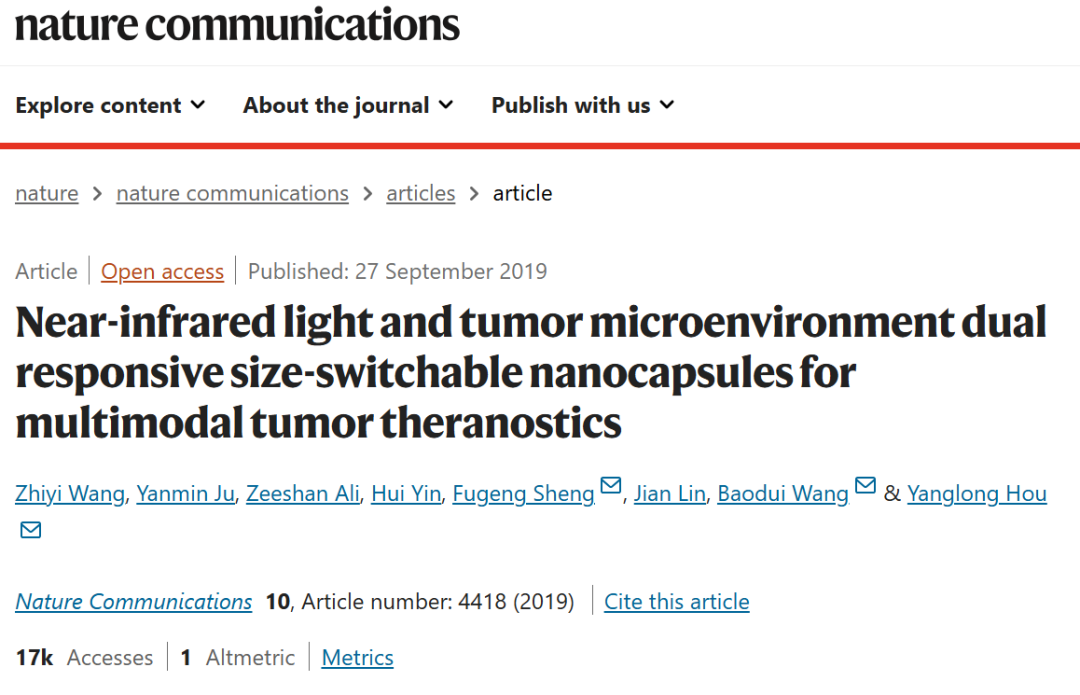This screenshot has height=695, width=1080.
Task: Click Cite this article link
Action: click(676, 602)
